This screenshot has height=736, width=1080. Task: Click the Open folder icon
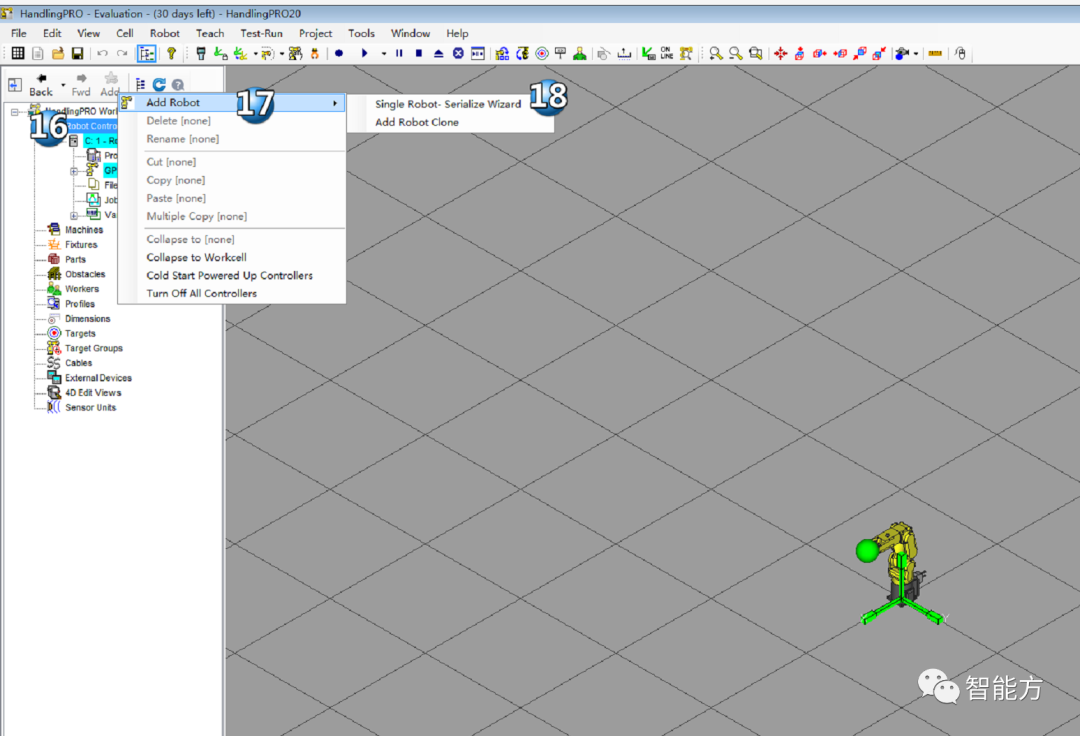pos(58,53)
